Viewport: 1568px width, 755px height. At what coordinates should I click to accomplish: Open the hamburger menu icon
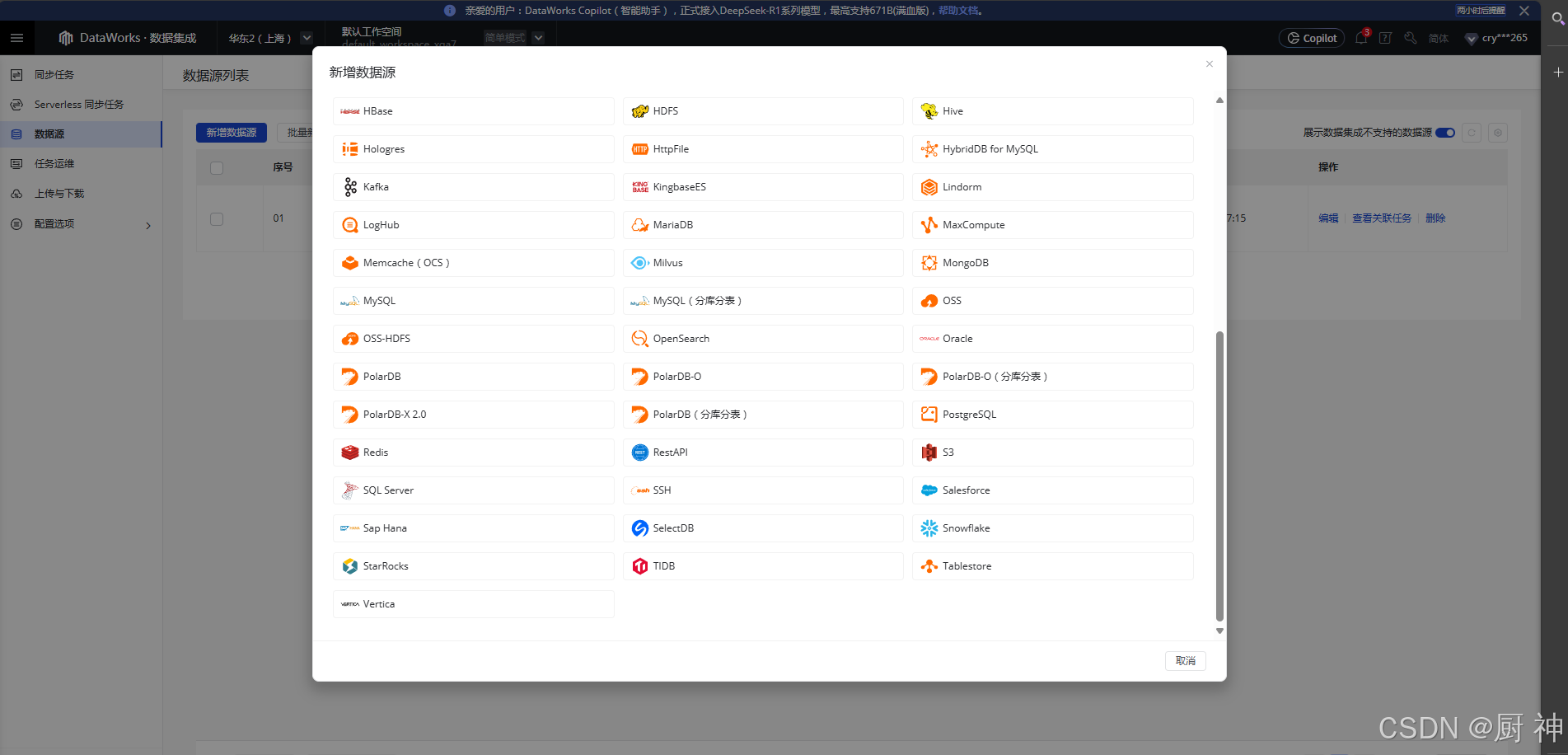click(16, 38)
